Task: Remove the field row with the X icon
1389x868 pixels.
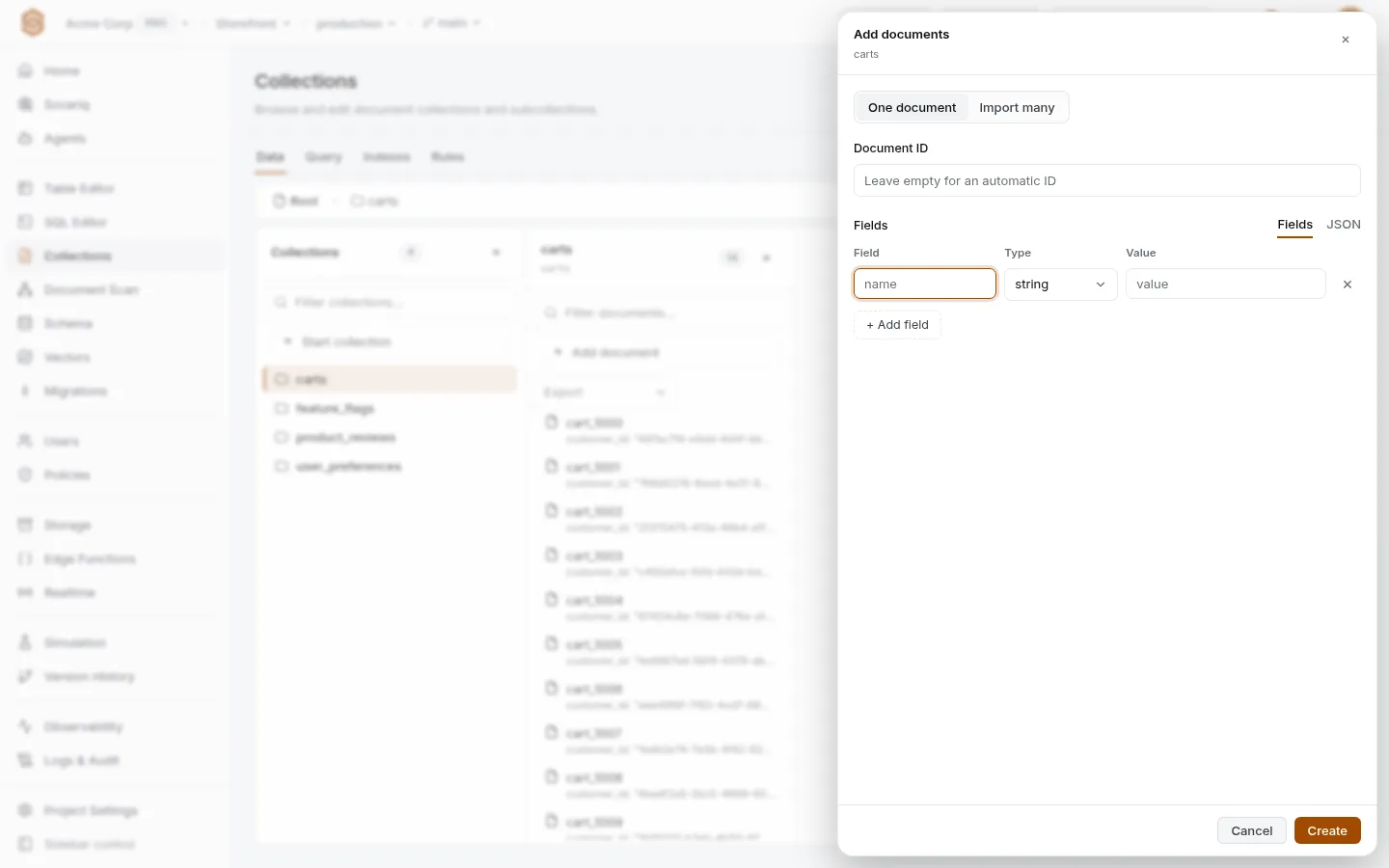Action: coord(1348,285)
